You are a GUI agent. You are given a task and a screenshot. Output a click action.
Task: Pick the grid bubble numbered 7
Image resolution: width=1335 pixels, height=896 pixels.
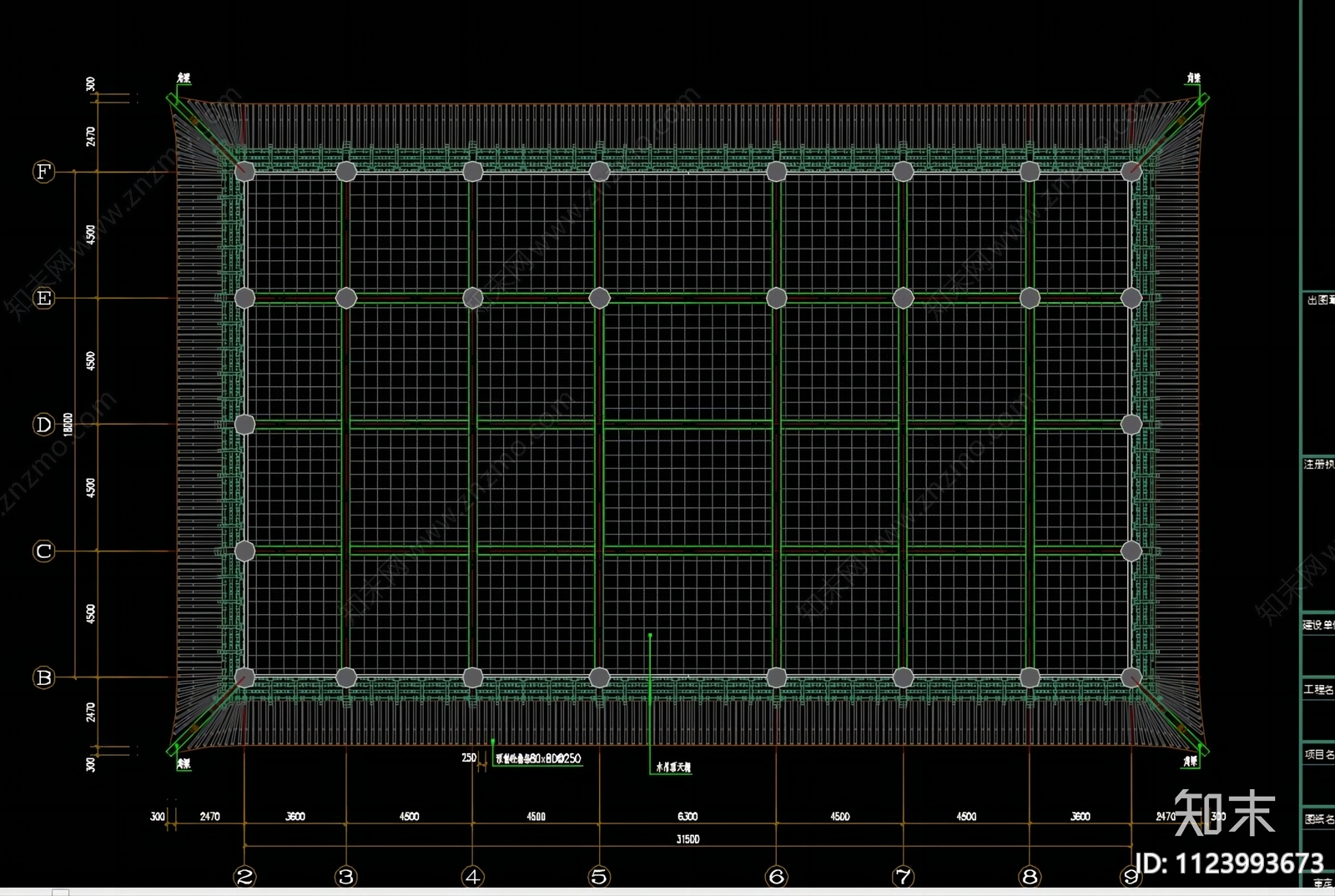click(904, 877)
